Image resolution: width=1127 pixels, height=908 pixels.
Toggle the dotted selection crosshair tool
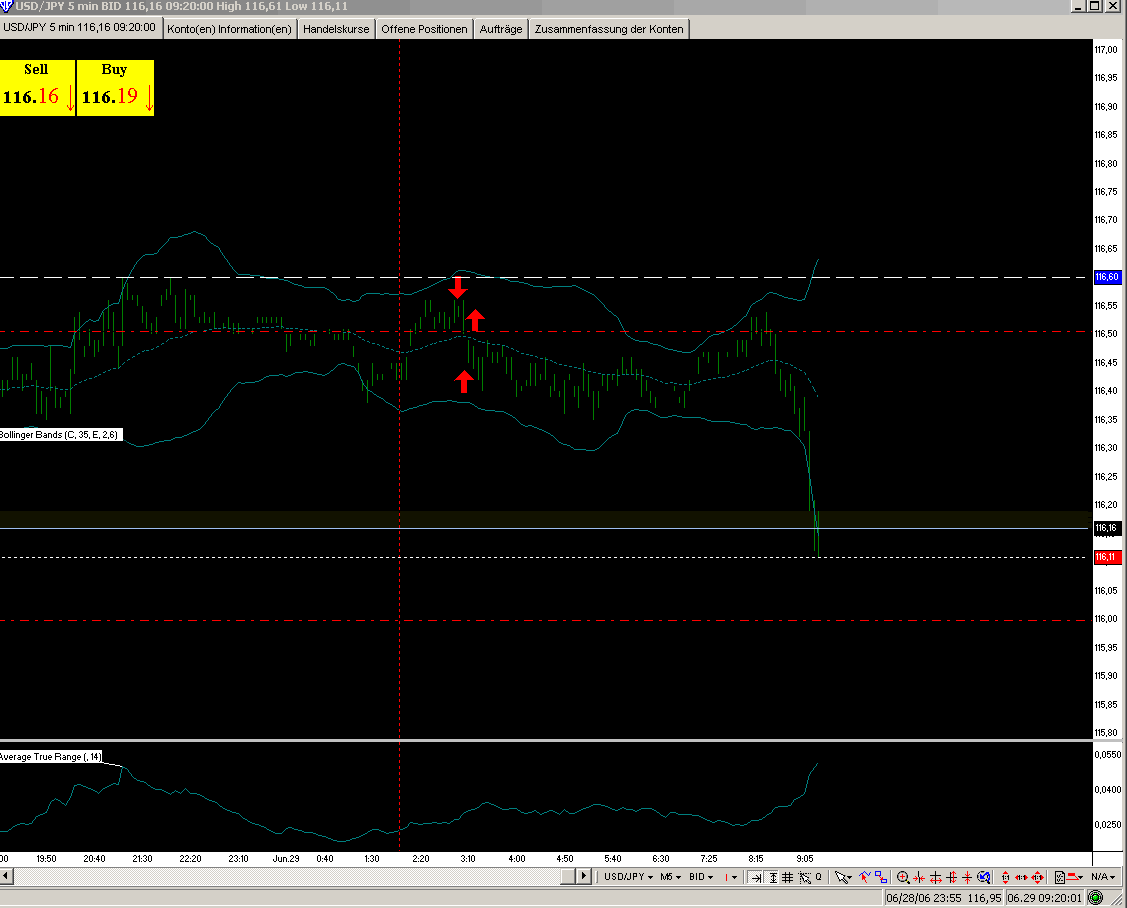pos(802,877)
